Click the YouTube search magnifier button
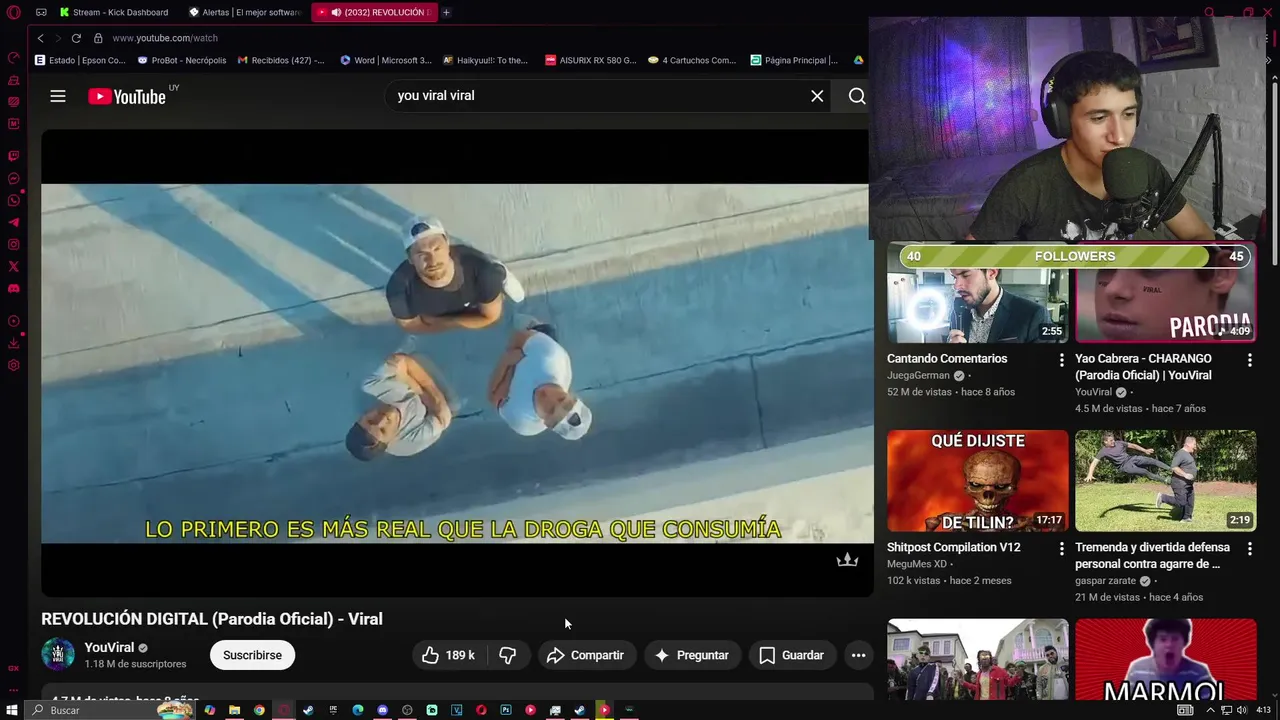 857,96
